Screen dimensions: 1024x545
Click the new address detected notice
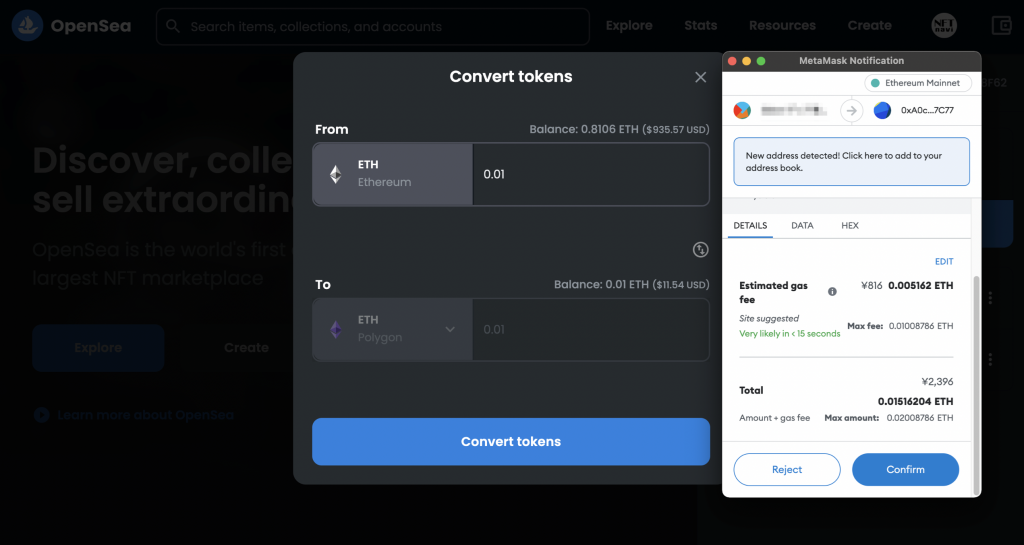point(851,162)
